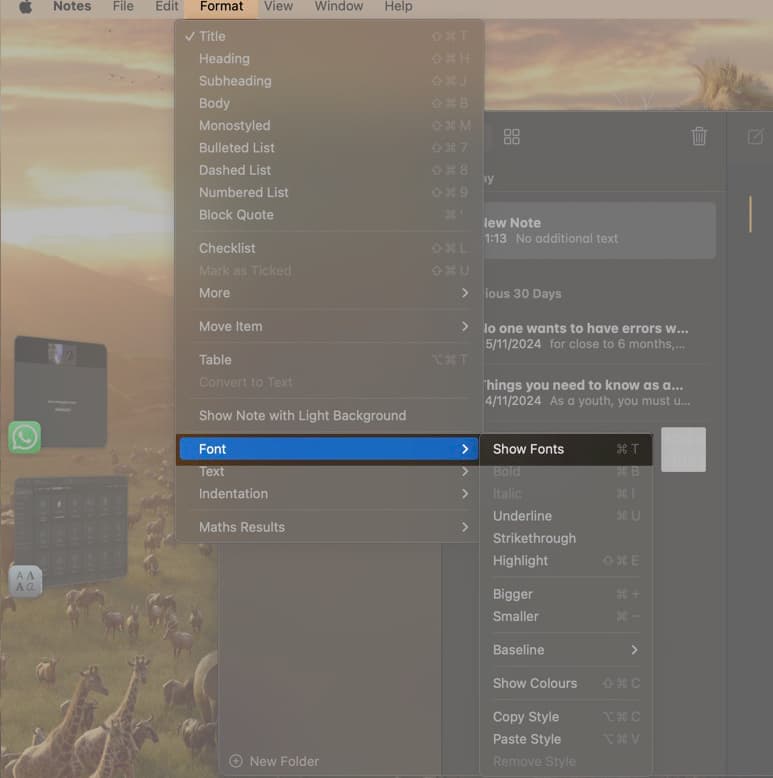
Task: Choose Show Note with Light Background
Action: point(328,415)
